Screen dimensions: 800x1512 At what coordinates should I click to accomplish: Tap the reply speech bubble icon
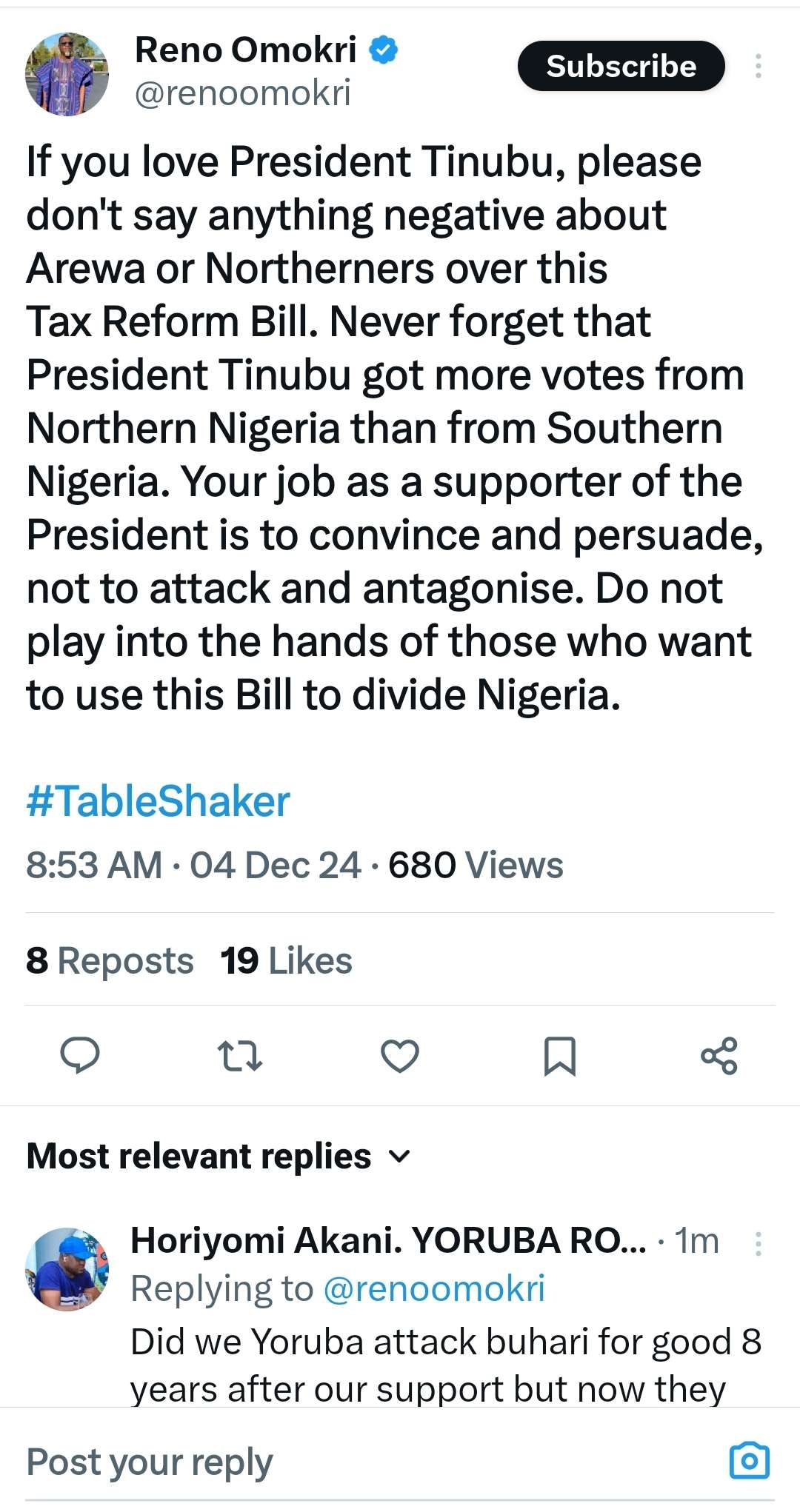(x=79, y=1055)
